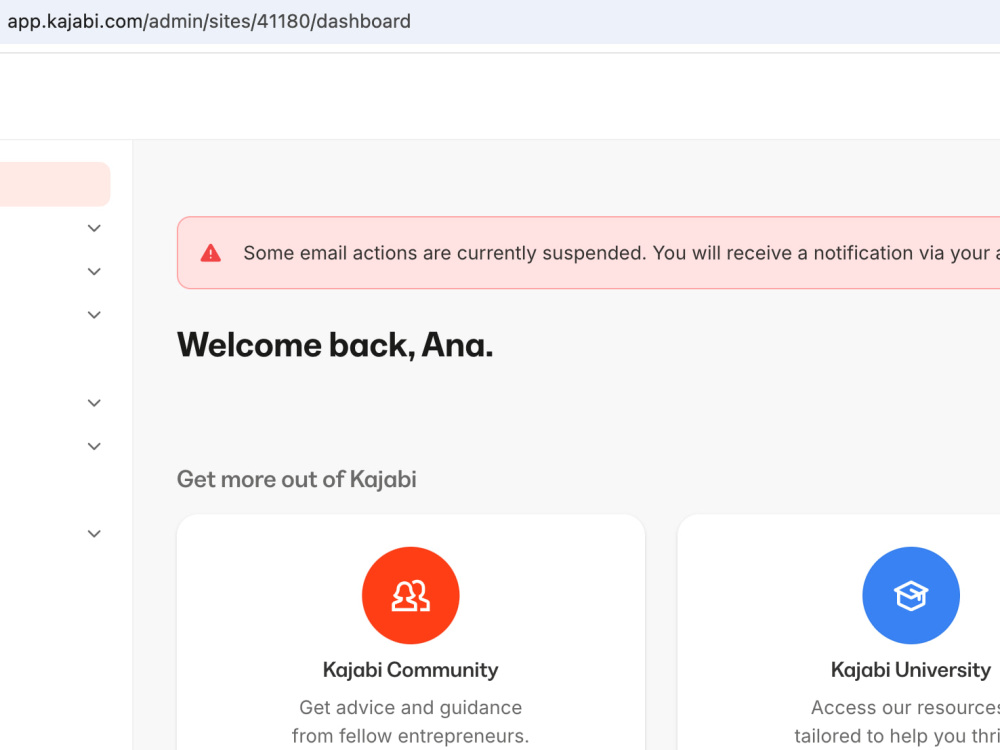Expand the bottommost sidebar chevron

tap(94, 534)
